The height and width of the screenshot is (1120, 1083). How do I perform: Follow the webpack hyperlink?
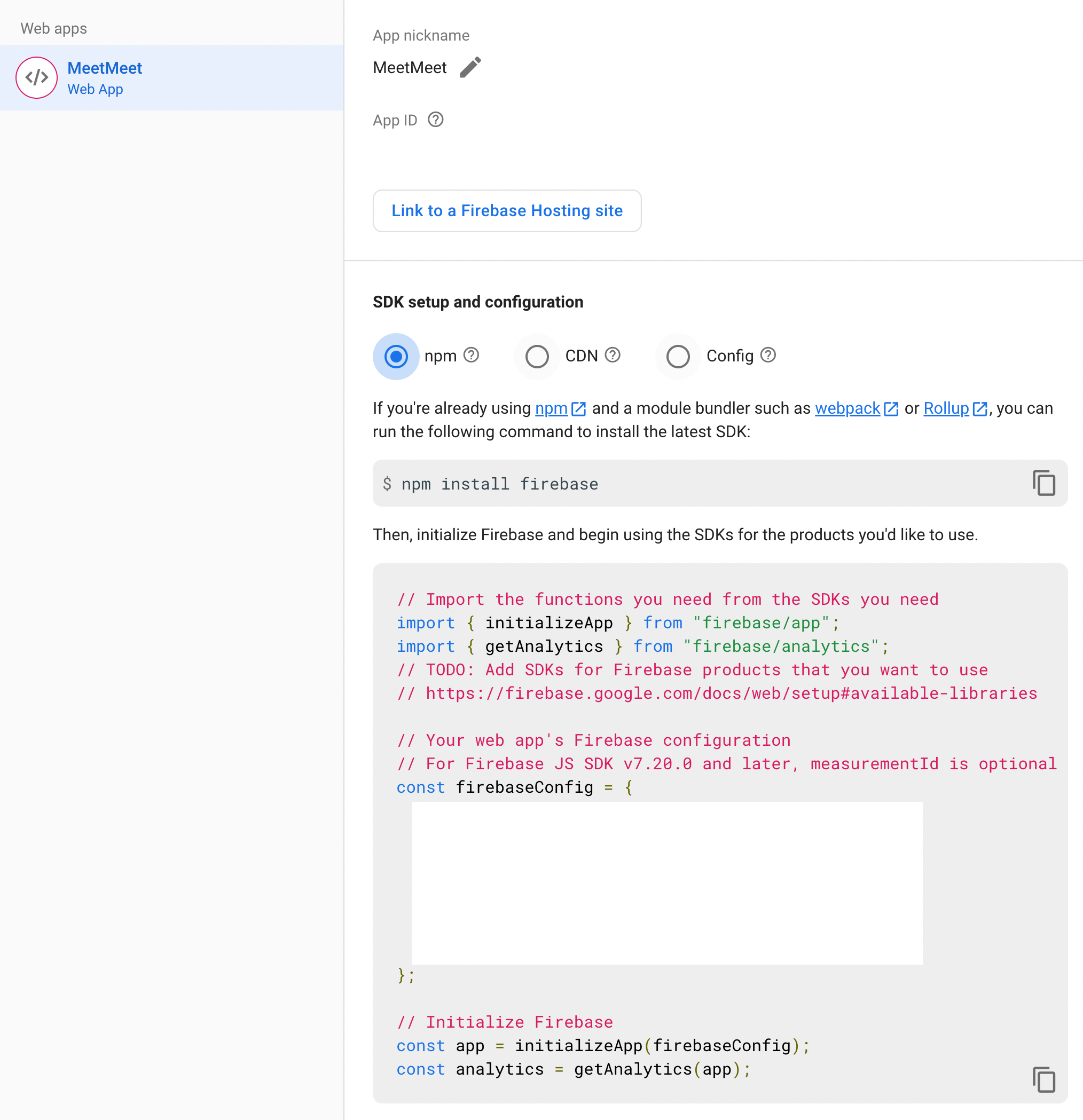point(847,408)
